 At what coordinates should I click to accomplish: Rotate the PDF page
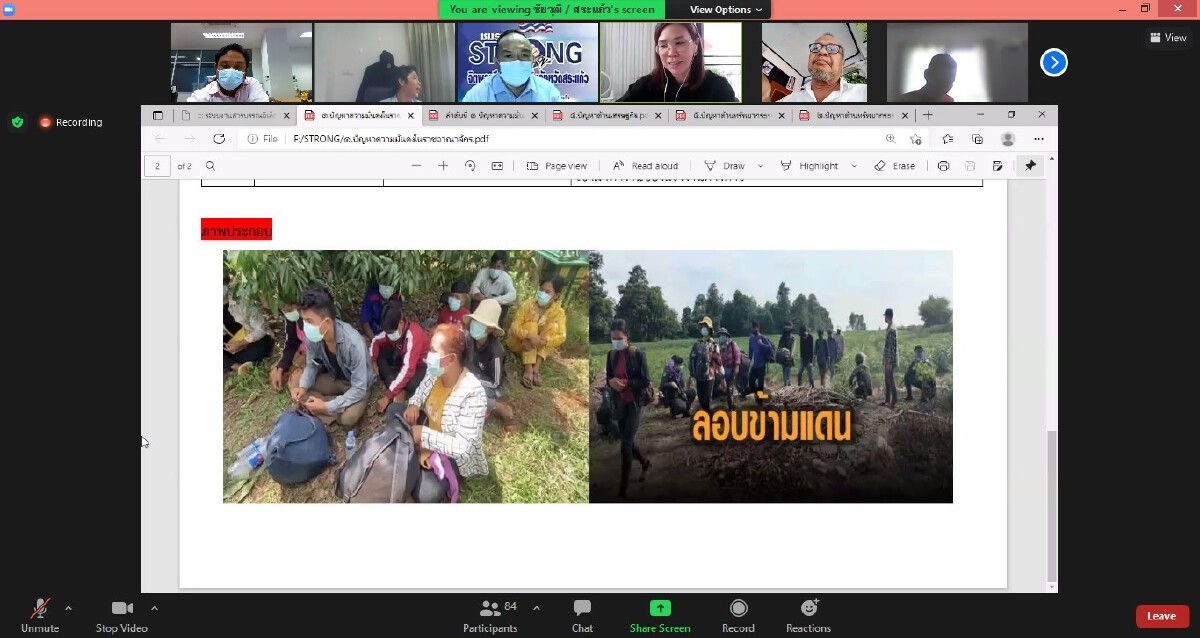pos(470,166)
